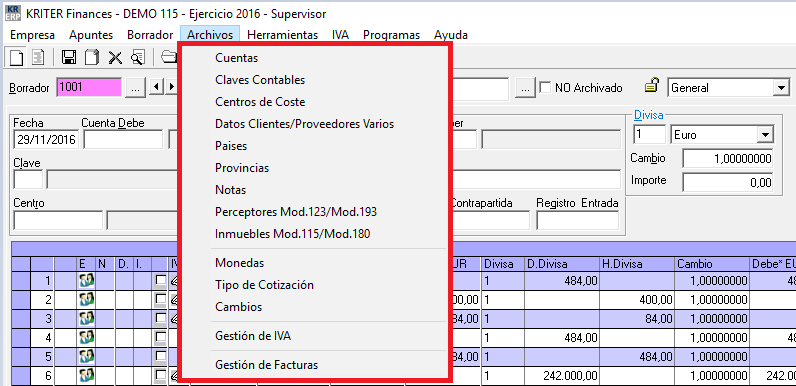Click the open padlock icon
The image size is (796, 386).
point(652,86)
